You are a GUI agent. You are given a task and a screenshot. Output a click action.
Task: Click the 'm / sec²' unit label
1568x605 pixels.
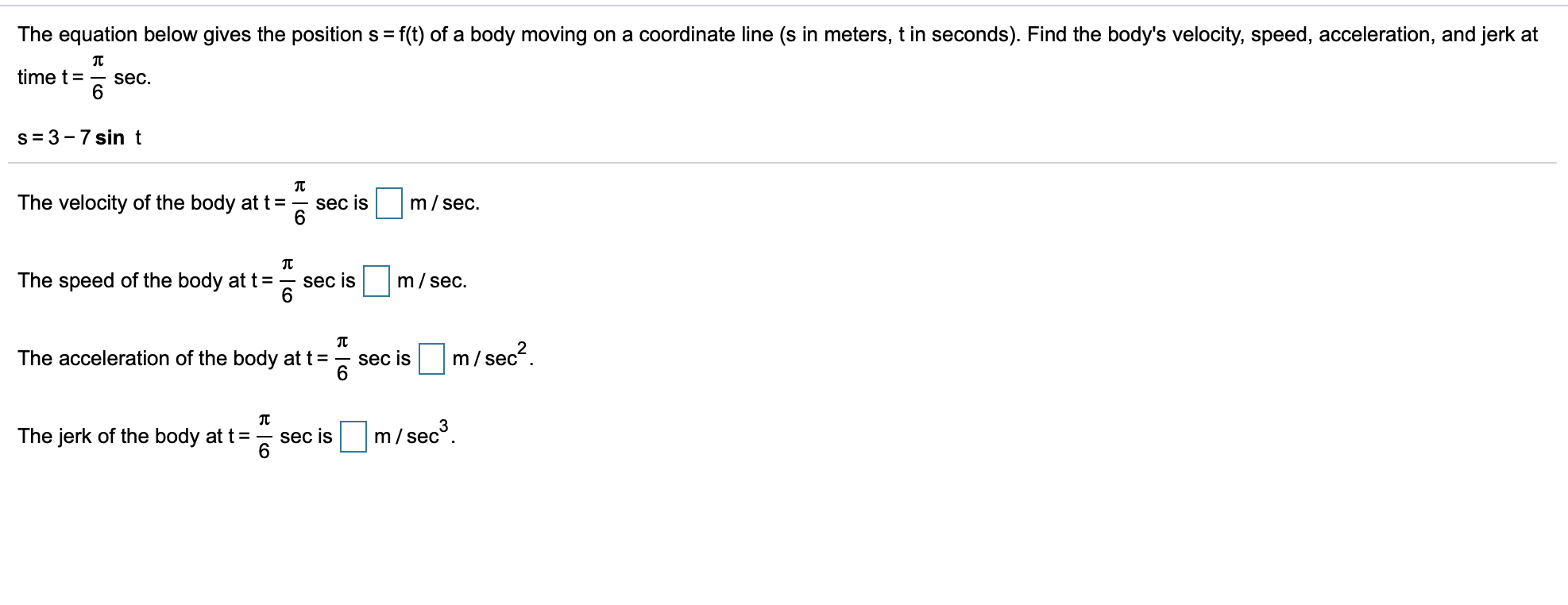click(491, 357)
